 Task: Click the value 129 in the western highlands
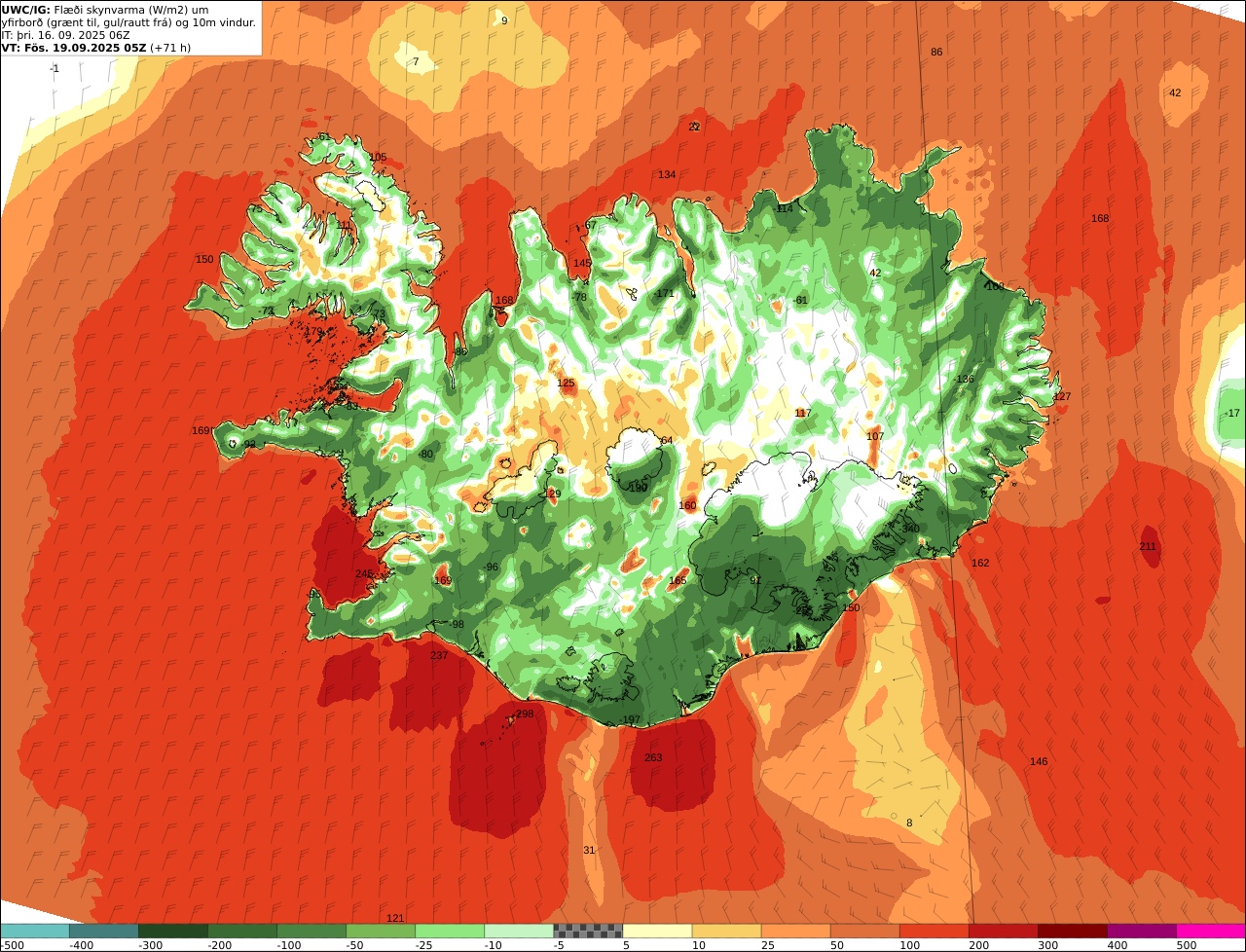coord(553,494)
